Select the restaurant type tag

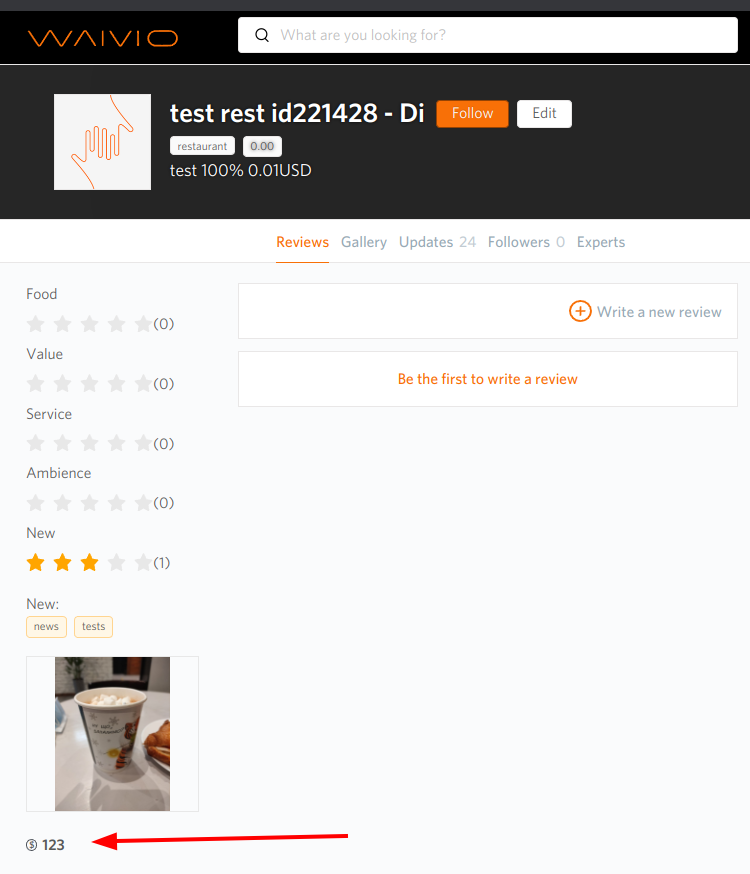(202, 146)
